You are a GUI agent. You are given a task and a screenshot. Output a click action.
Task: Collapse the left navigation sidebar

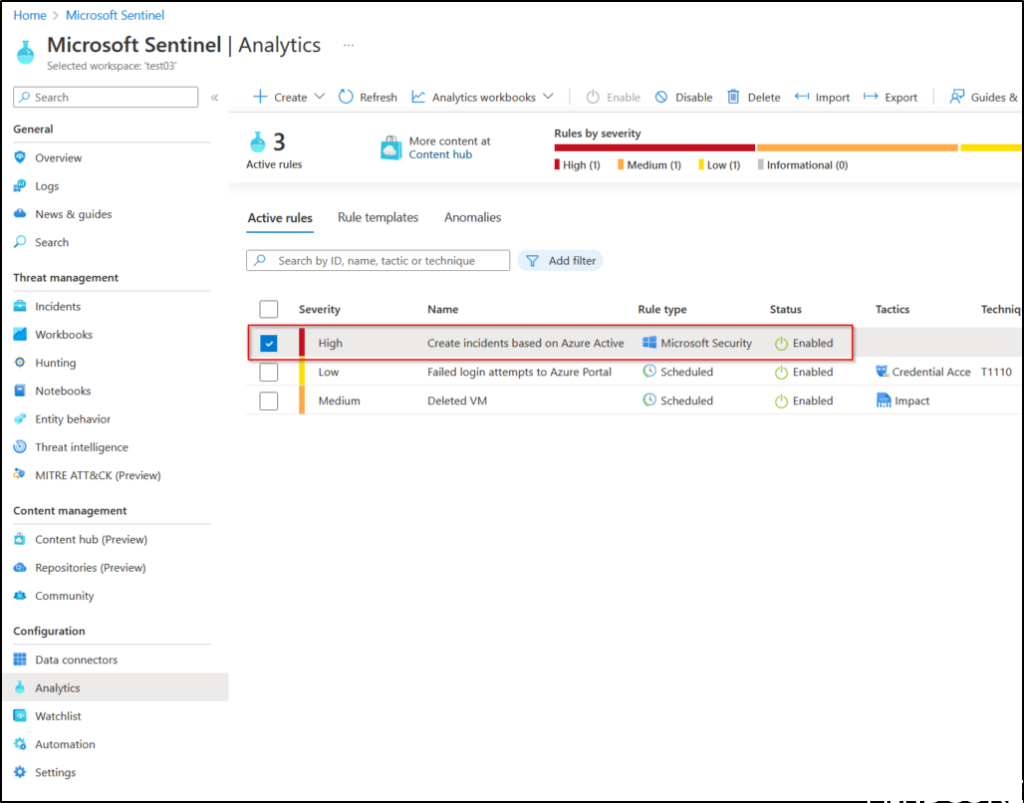click(214, 97)
